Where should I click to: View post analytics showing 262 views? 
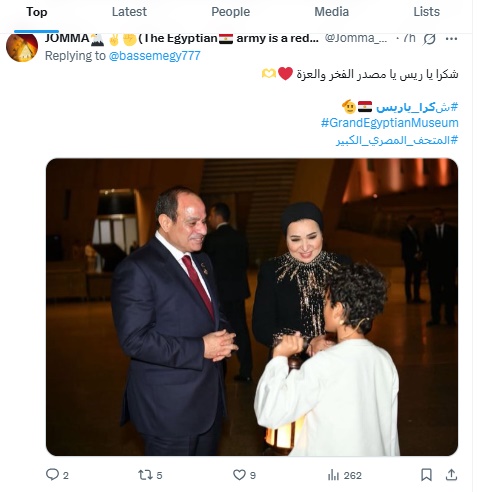click(333, 475)
